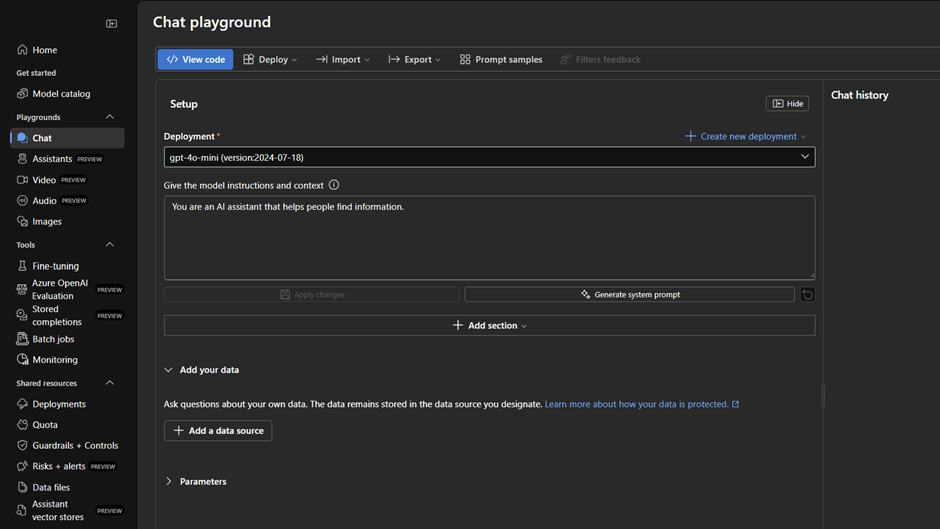This screenshot has height=529, width=940.
Task: Open the Import menu
Action: [x=343, y=60]
